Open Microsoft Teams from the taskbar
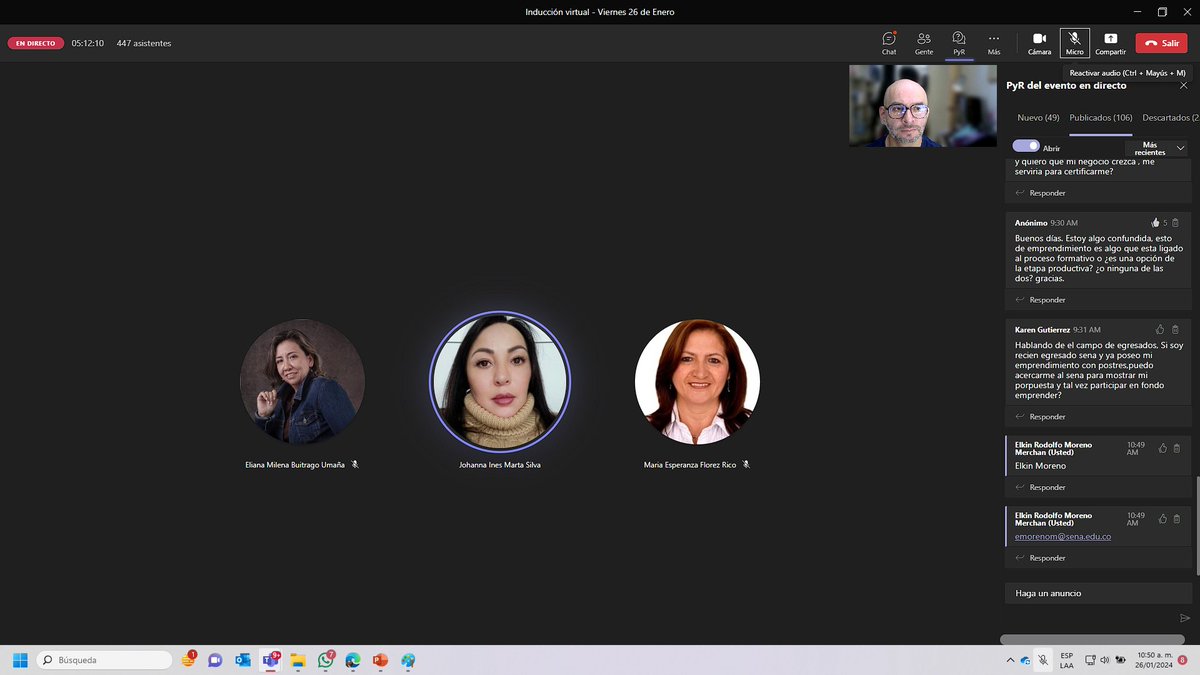This screenshot has height=675, width=1200. [270, 660]
